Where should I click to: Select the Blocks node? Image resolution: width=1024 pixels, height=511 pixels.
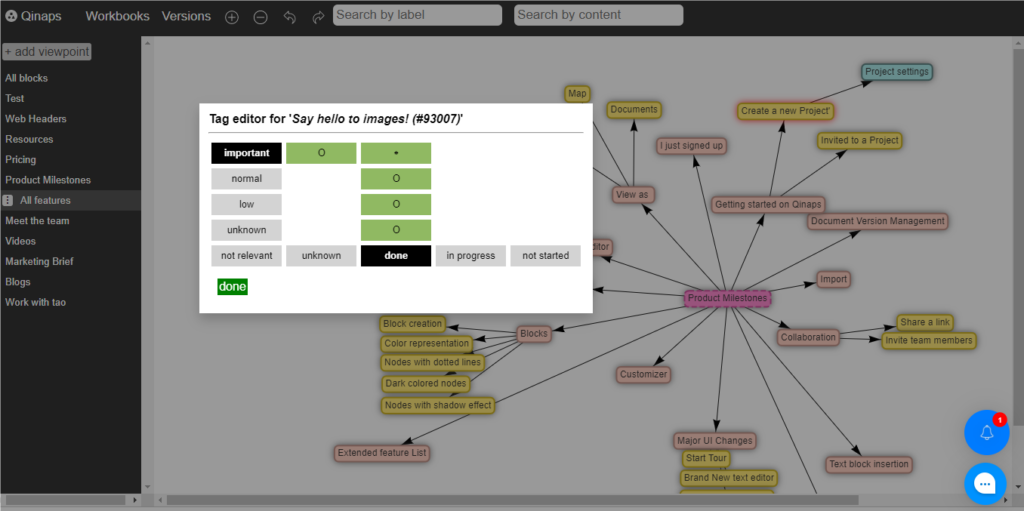click(534, 334)
